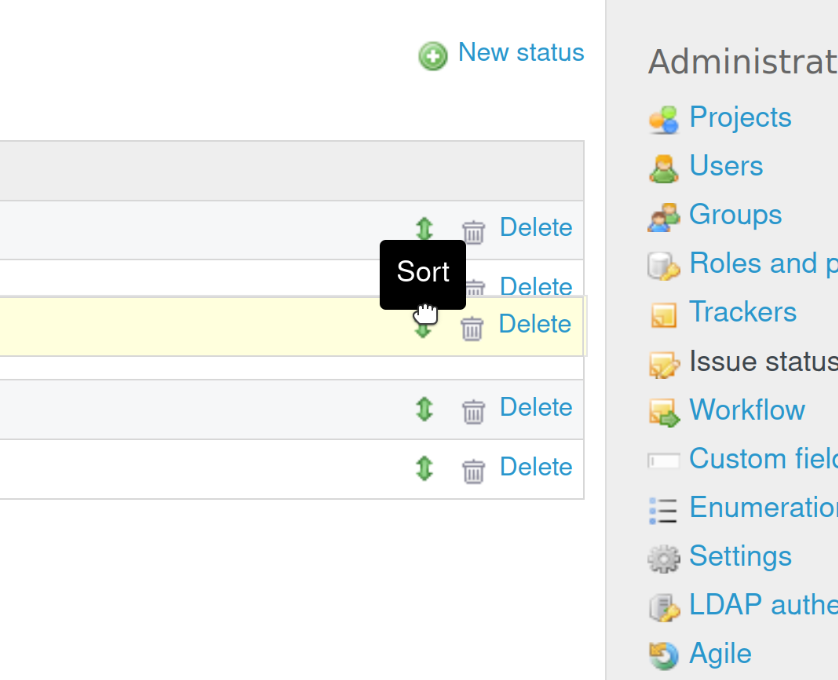Click the Settings gear icon in the sidebar
Viewport: 838px width, 680px height.
click(663, 558)
